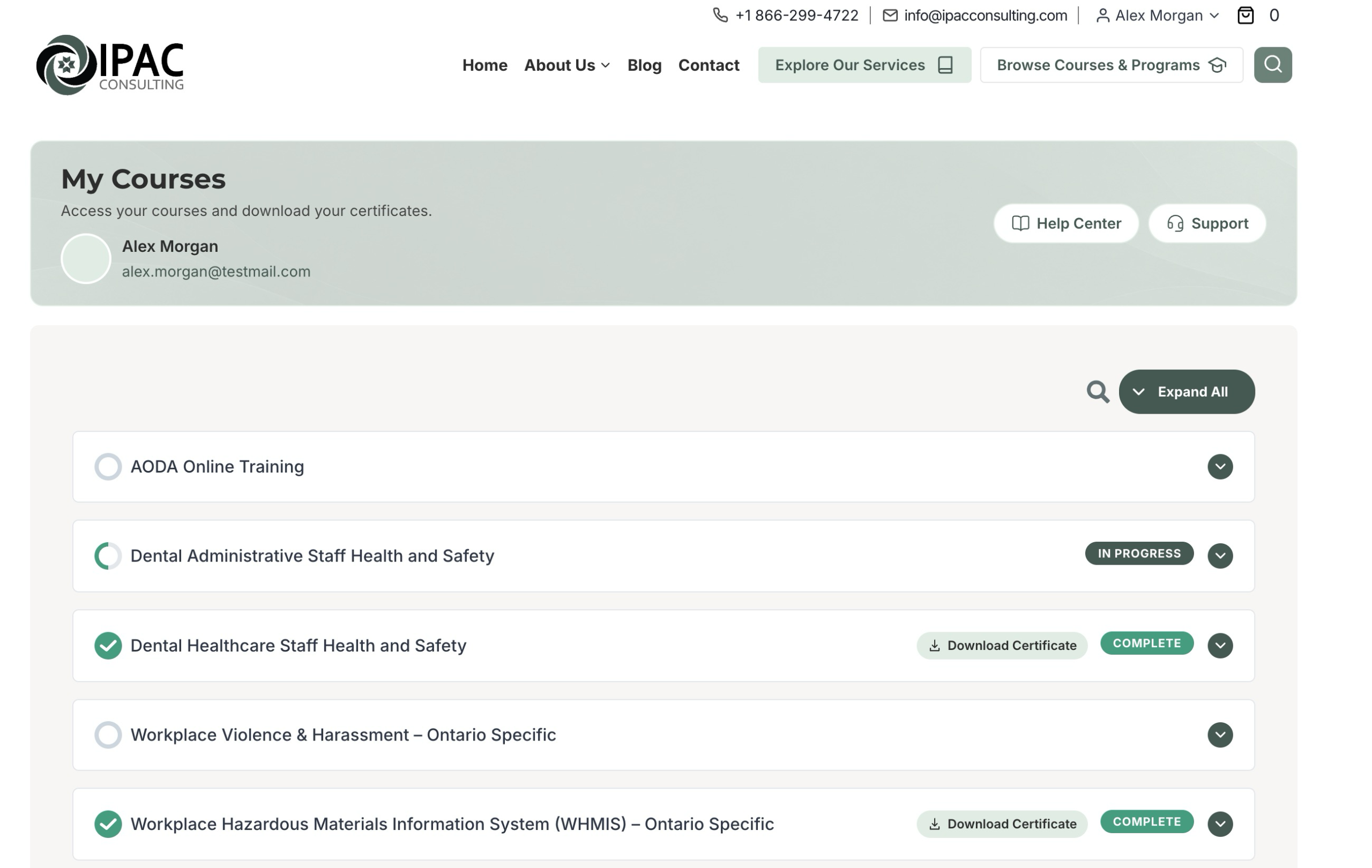This screenshot has height=868, width=1372.
Task: Click info@ipacconsulting.com email link
Action: 985,16
